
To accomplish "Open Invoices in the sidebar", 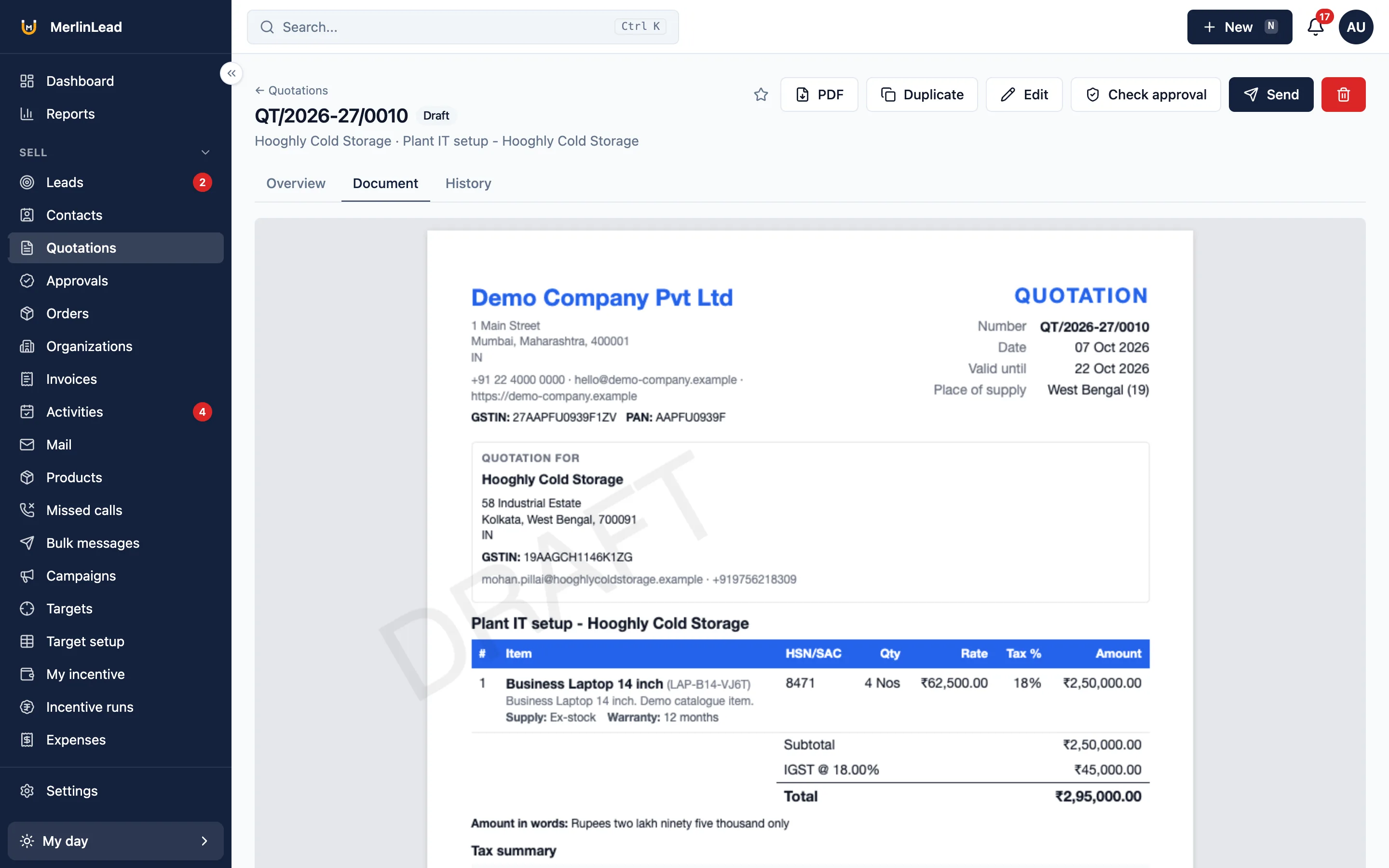I will click(116, 379).
